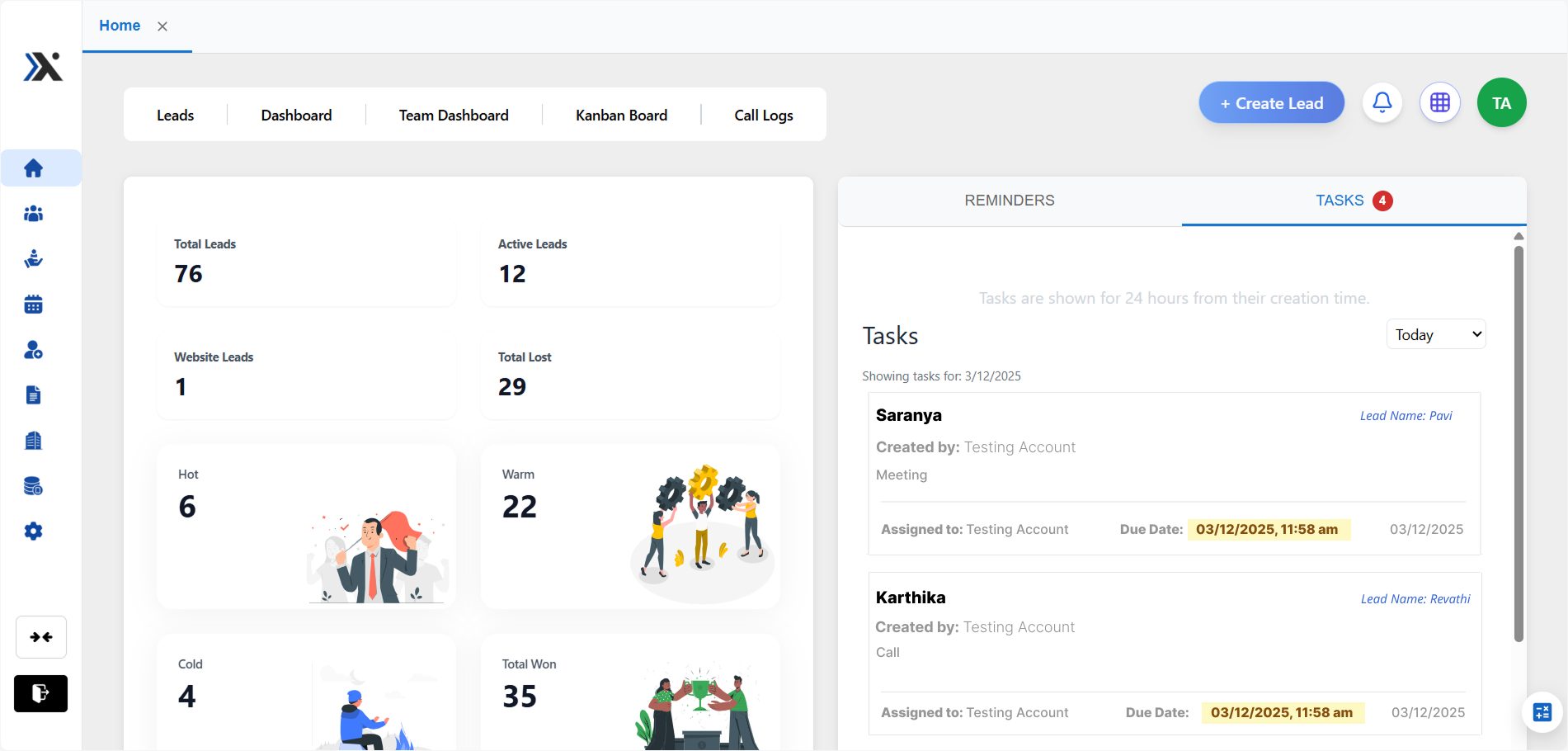Screen dimensions: 1568x751
Task: Open the TA profile avatar
Action: pos(1502,102)
